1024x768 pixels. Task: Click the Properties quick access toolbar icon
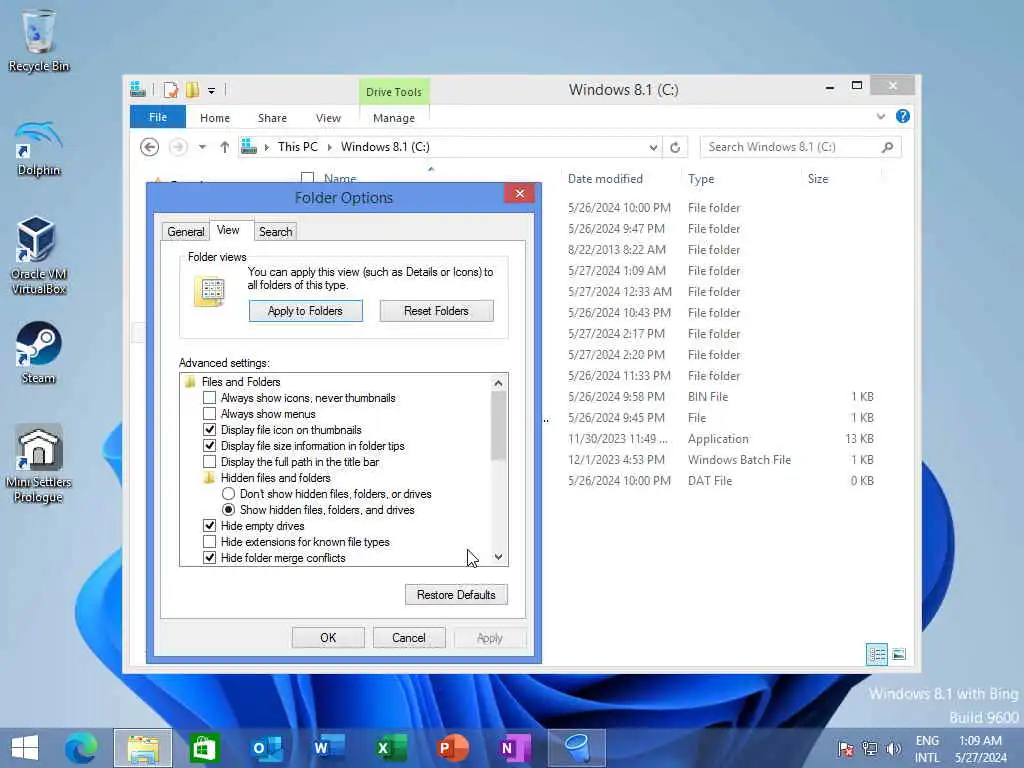click(x=170, y=90)
